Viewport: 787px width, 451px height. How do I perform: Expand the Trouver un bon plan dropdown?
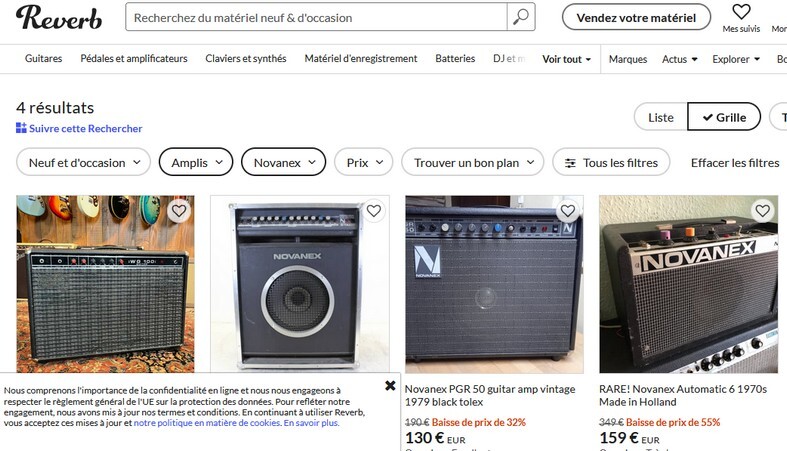click(x=473, y=162)
